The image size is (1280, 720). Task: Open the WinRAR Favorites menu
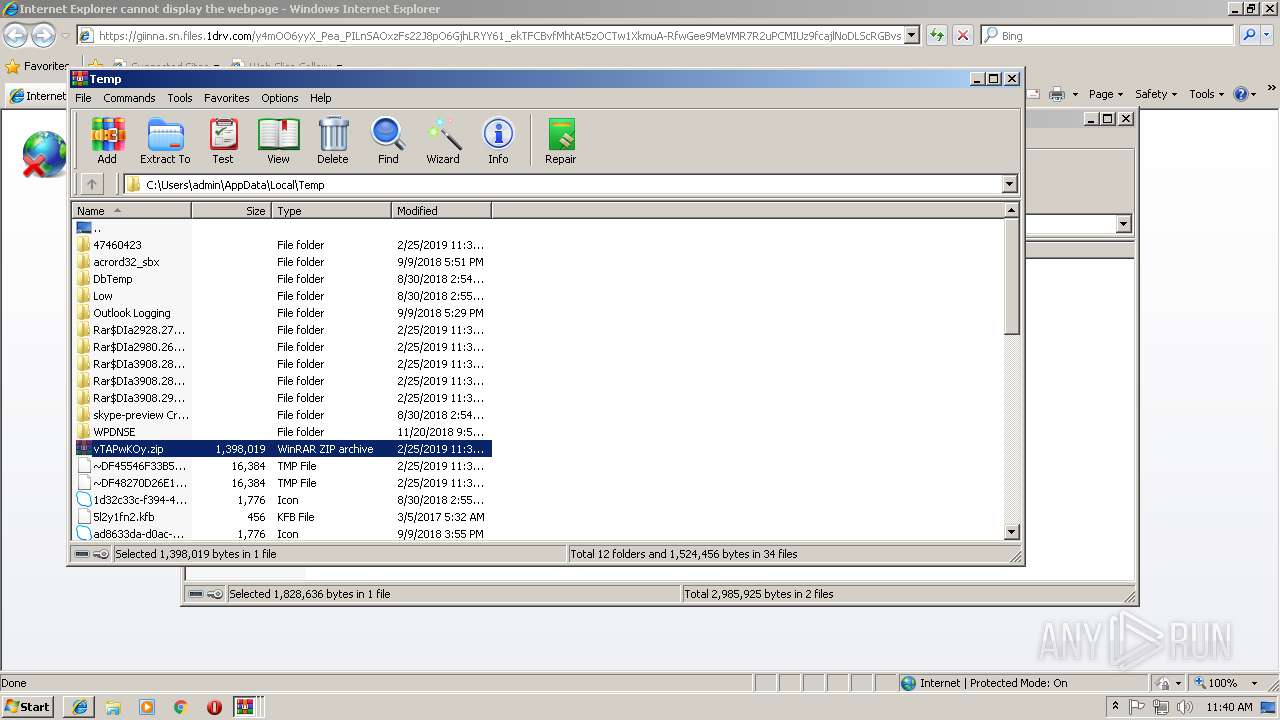tap(227, 98)
